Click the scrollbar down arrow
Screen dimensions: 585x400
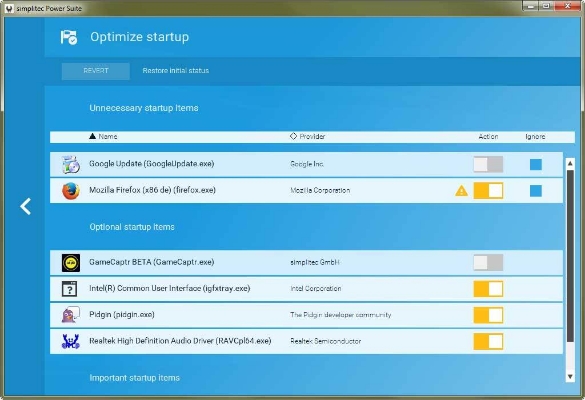[570, 376]
